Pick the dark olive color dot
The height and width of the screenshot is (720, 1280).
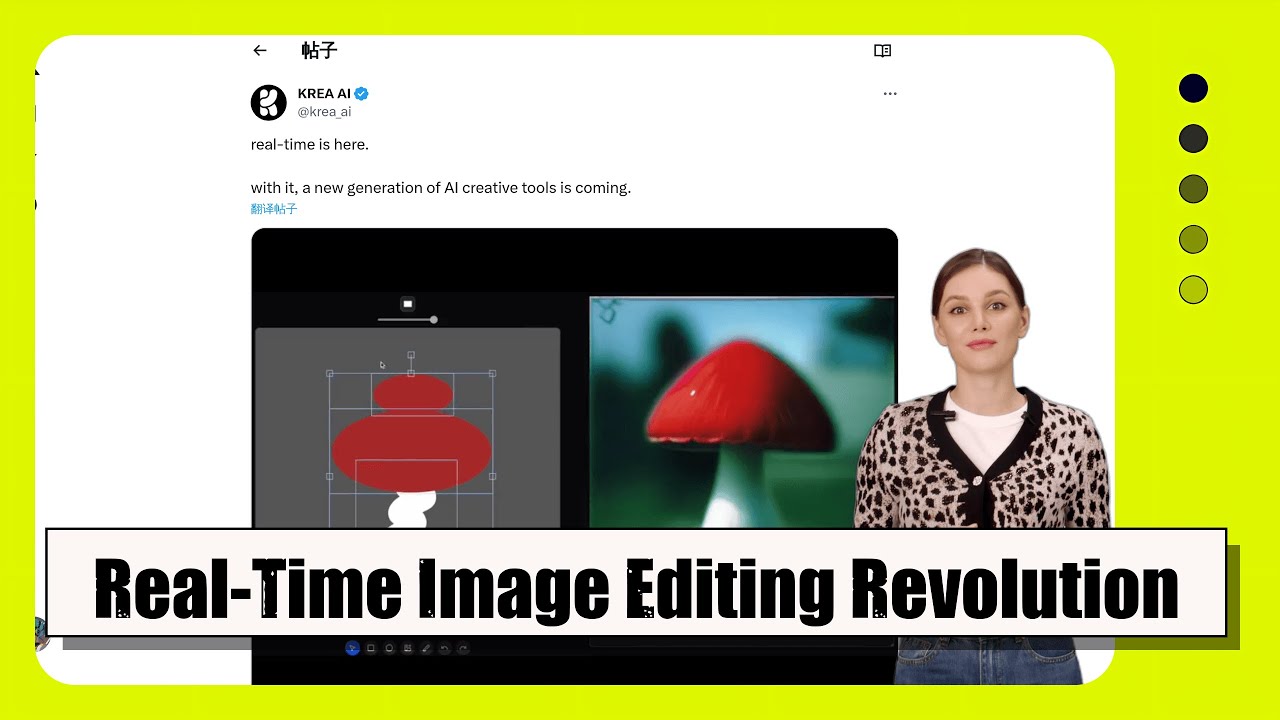pyautogui.click(x=1193, y=189)
